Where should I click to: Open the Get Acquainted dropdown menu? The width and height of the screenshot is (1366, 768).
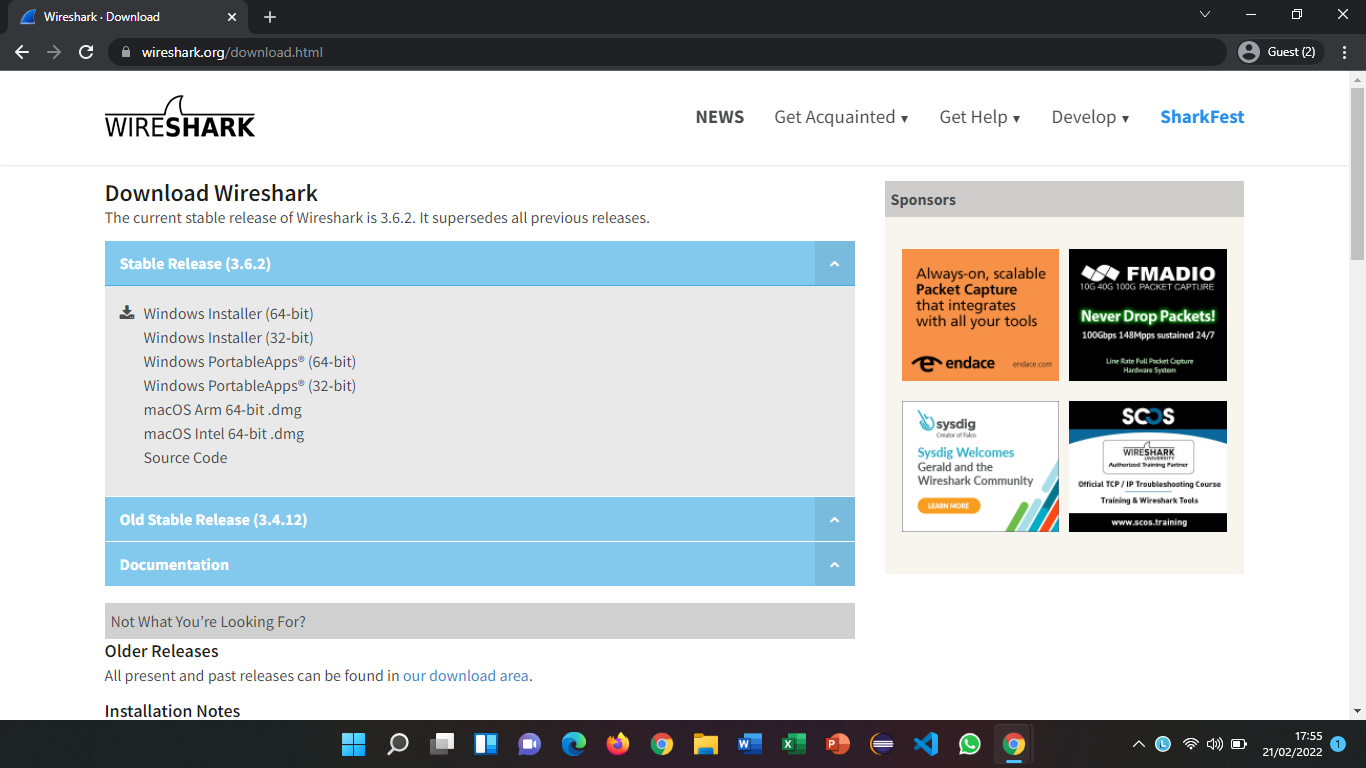pos(841,117)
